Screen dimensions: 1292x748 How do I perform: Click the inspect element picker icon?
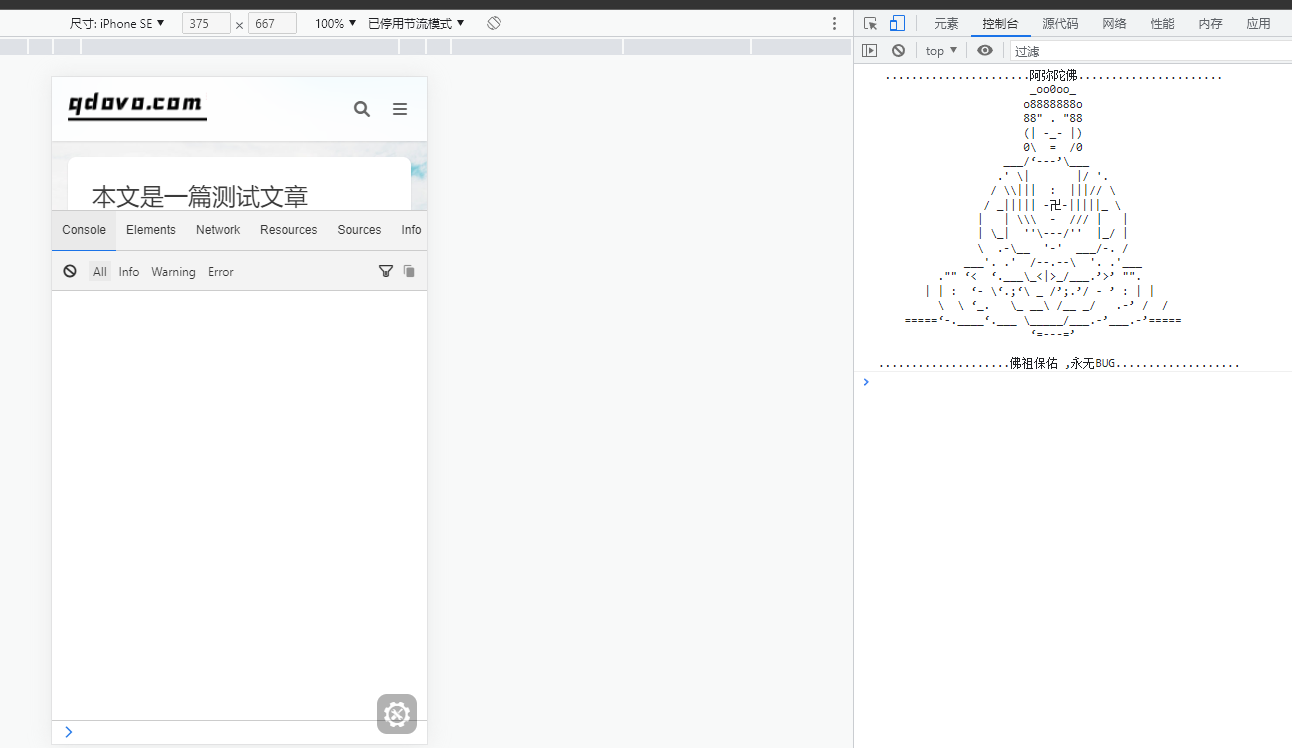click(x=870, y=23)
